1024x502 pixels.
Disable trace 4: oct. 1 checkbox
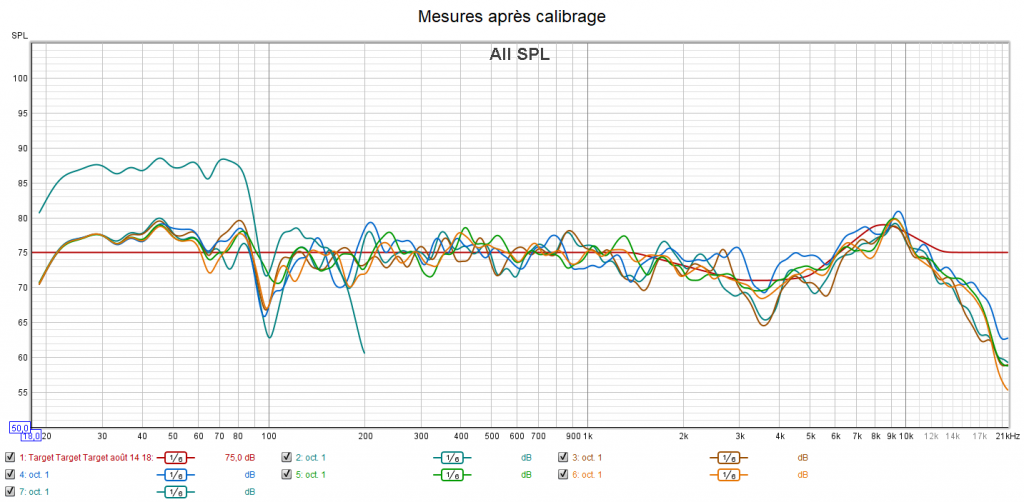coord(10,474)
